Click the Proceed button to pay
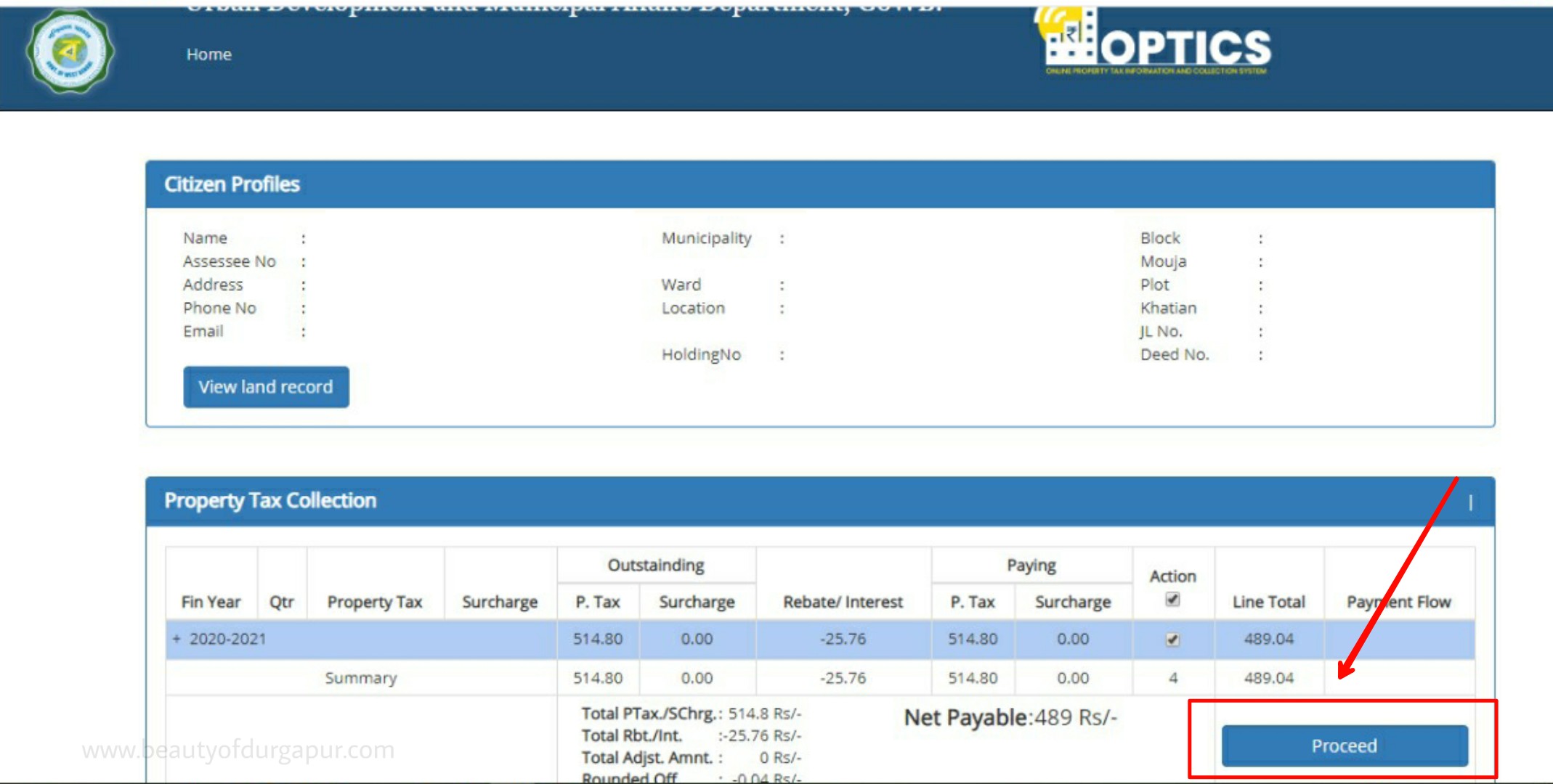This screenshot has width=1553, height=784. point(1344,745)
